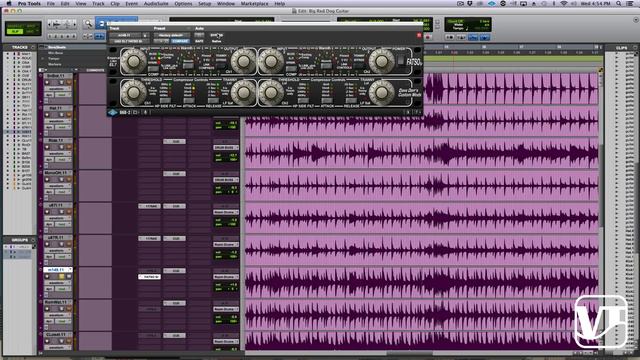Arm record on the m149.11 track
Image resolution: width=640 pixels, height=360 pixels.
coord(47,276)
